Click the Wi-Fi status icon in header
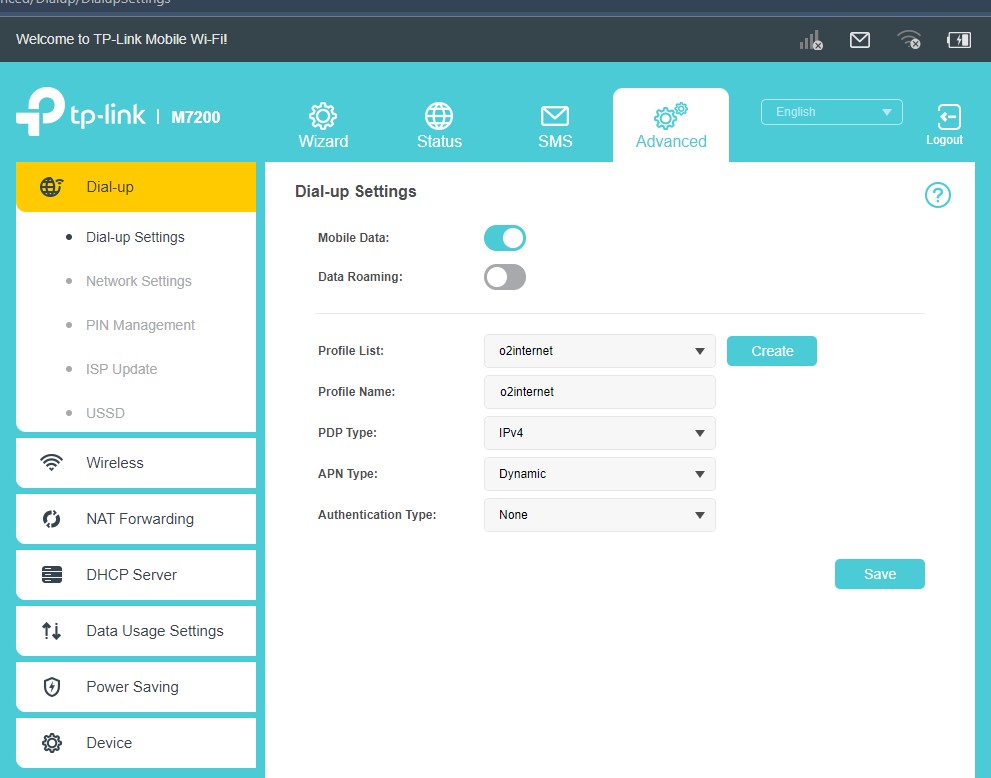991x778 pixels. pyautogui.click(x=909, y=40)
